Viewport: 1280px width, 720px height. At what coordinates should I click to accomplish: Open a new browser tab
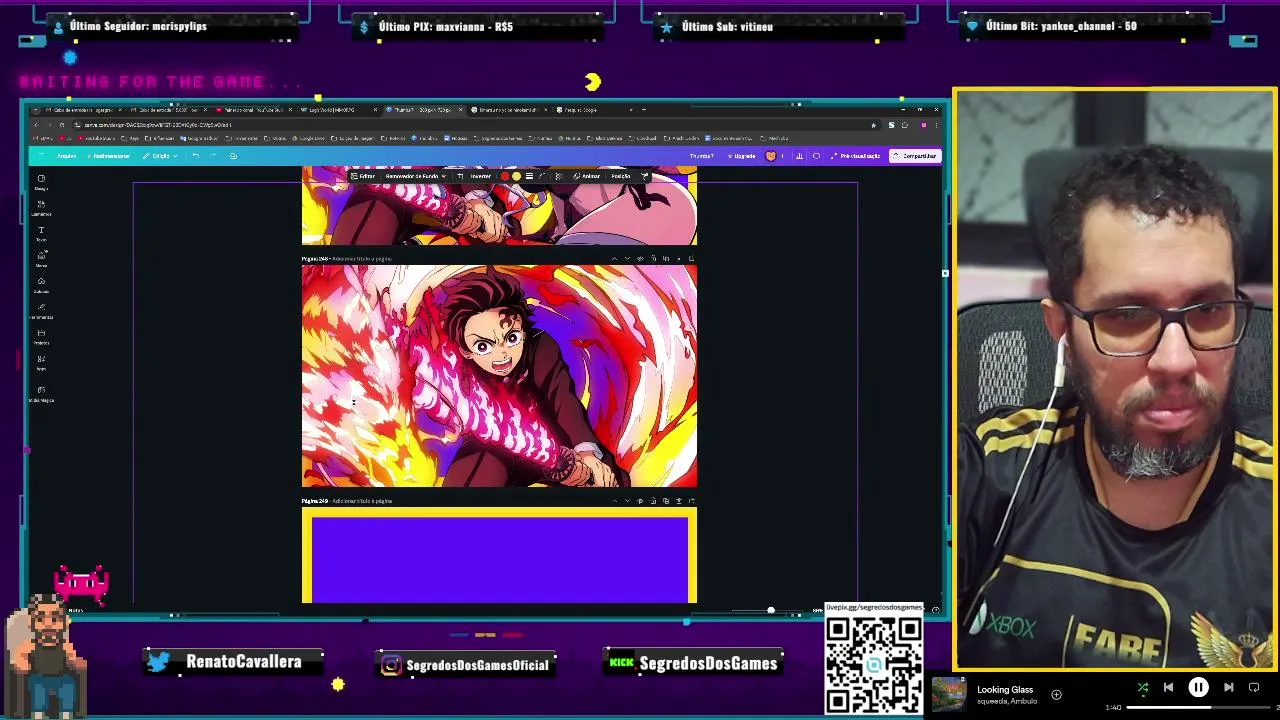pyautogui.click(x=643, y=109)
